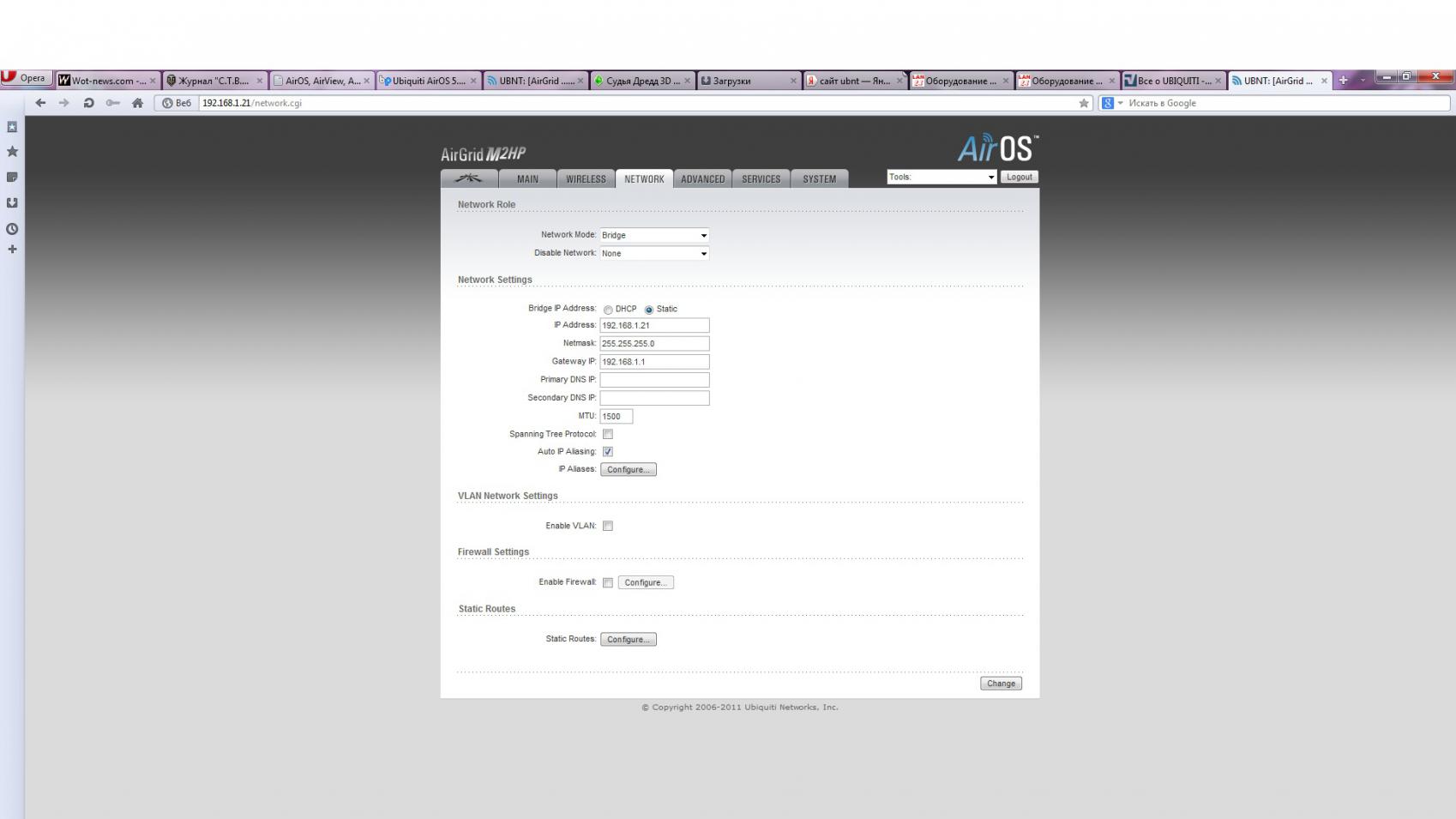
Task: Toggle Auto IP Aliasing checkbox
Action: point(608,451)
